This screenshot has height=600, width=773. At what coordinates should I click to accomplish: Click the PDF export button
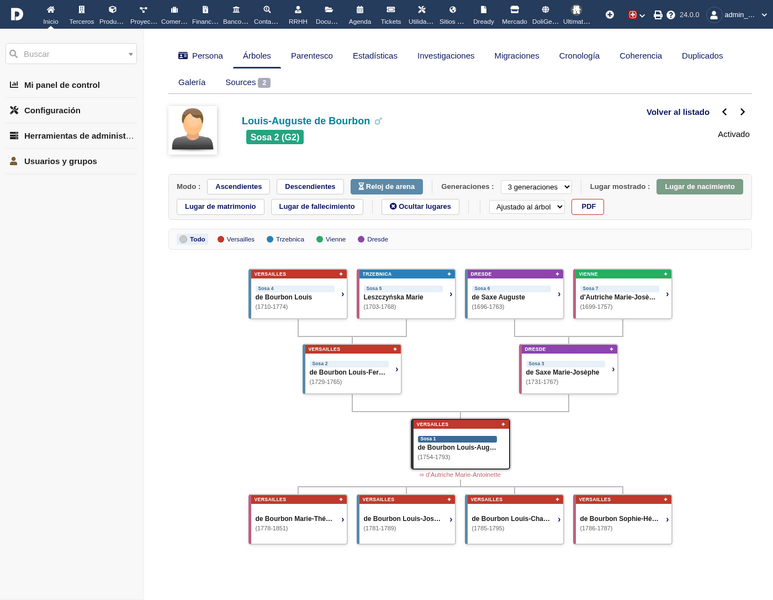[588, 207]
